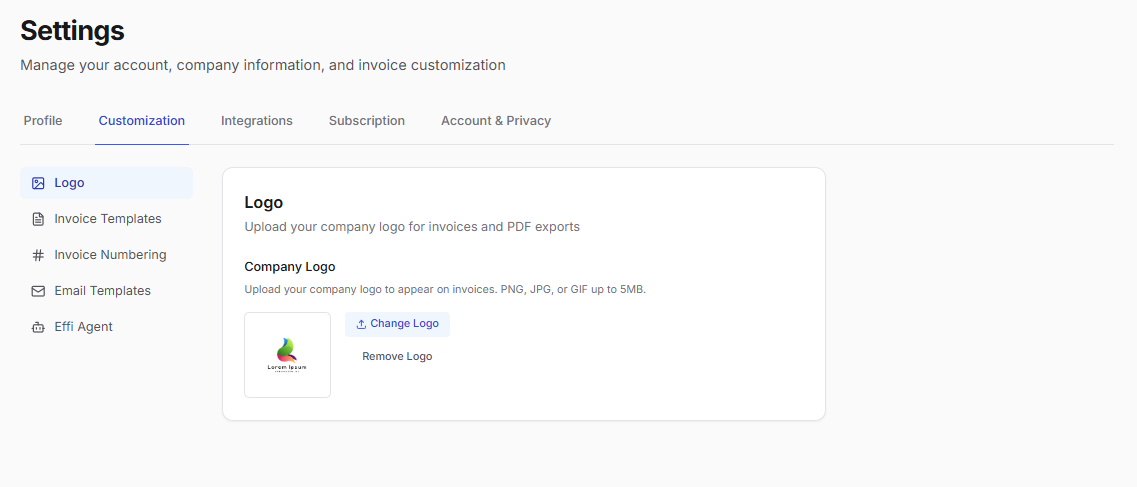Open Invoice Numbering section
The width and height of the screenshot is (1137, 487).
coord(107,255)
